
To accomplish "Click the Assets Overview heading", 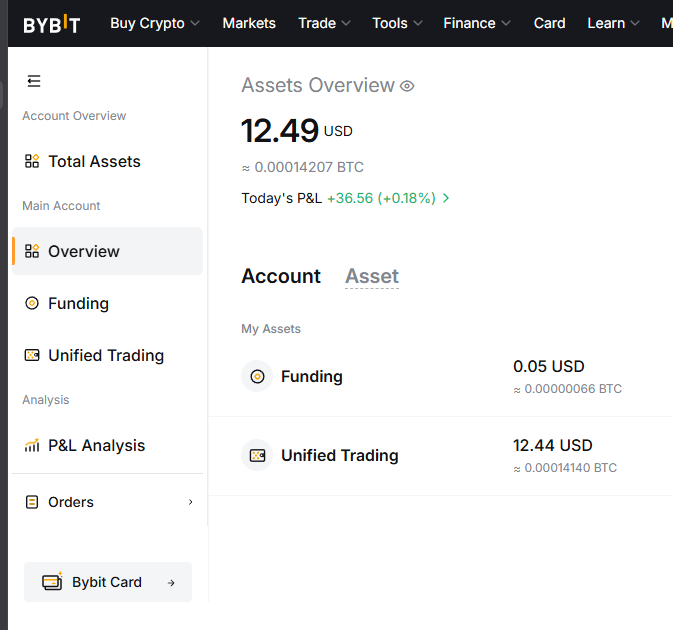I will click(318, 85).
